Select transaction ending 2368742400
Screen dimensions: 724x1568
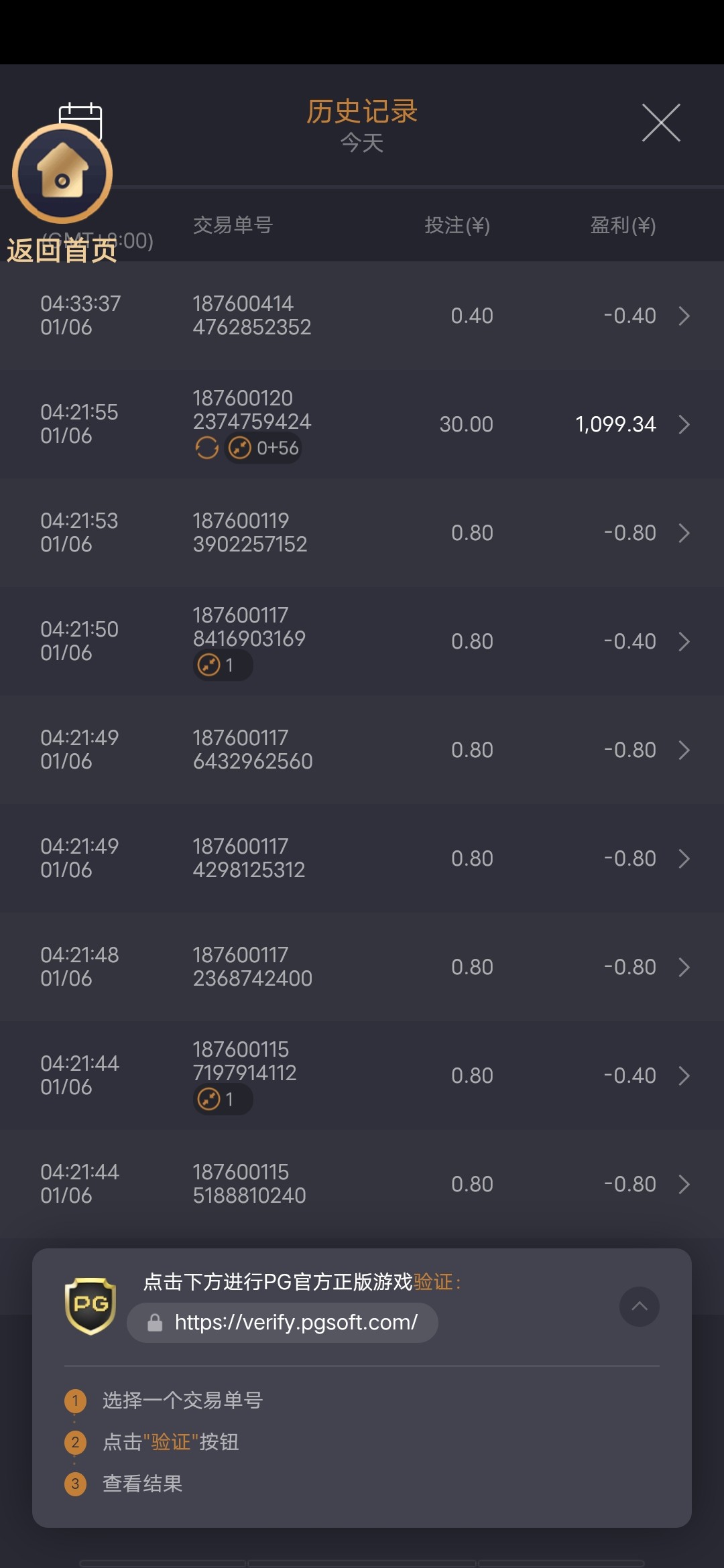(x=252, y=967)
